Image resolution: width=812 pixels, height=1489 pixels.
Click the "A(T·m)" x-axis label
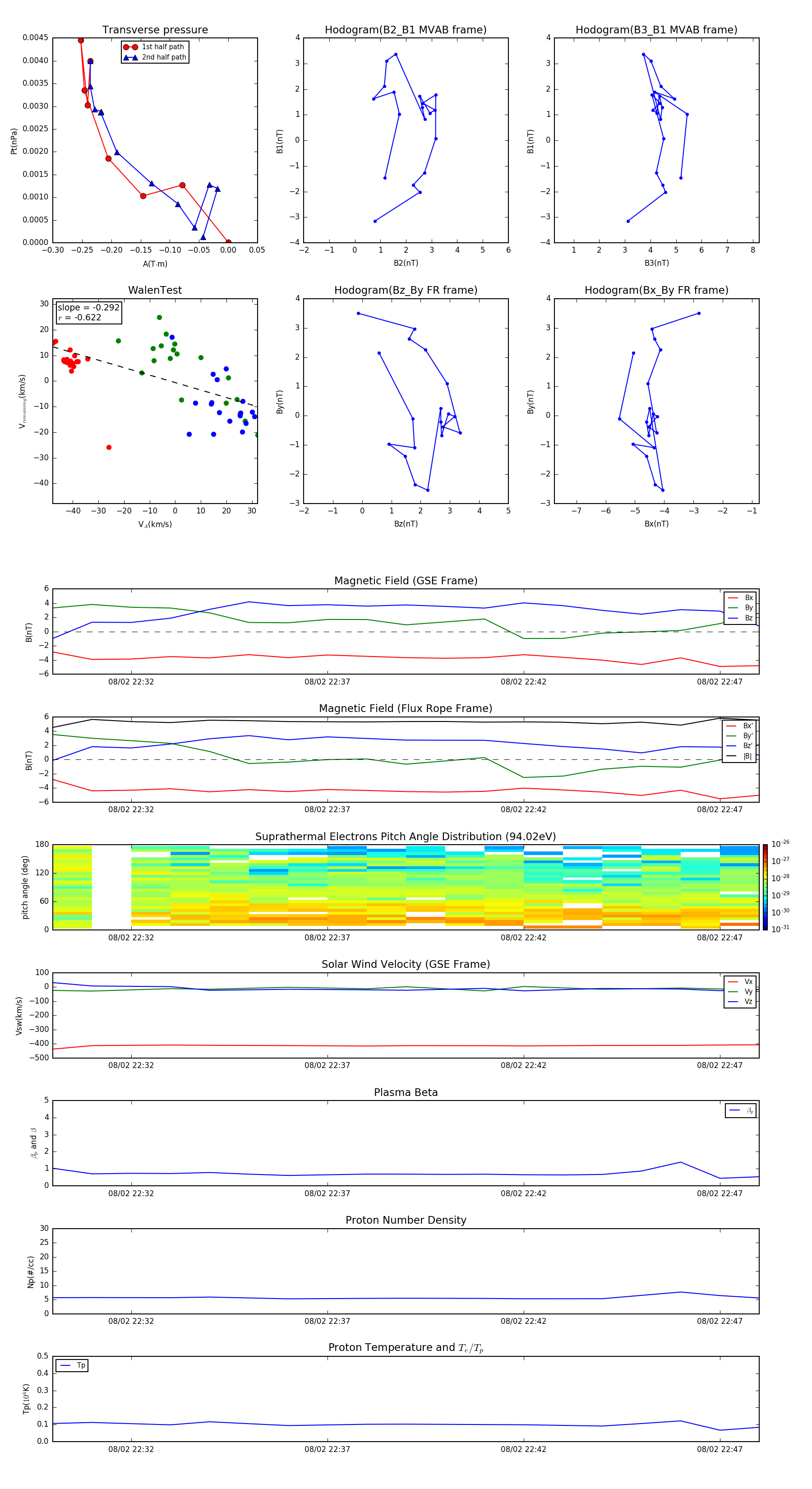[x=155, y=264]
